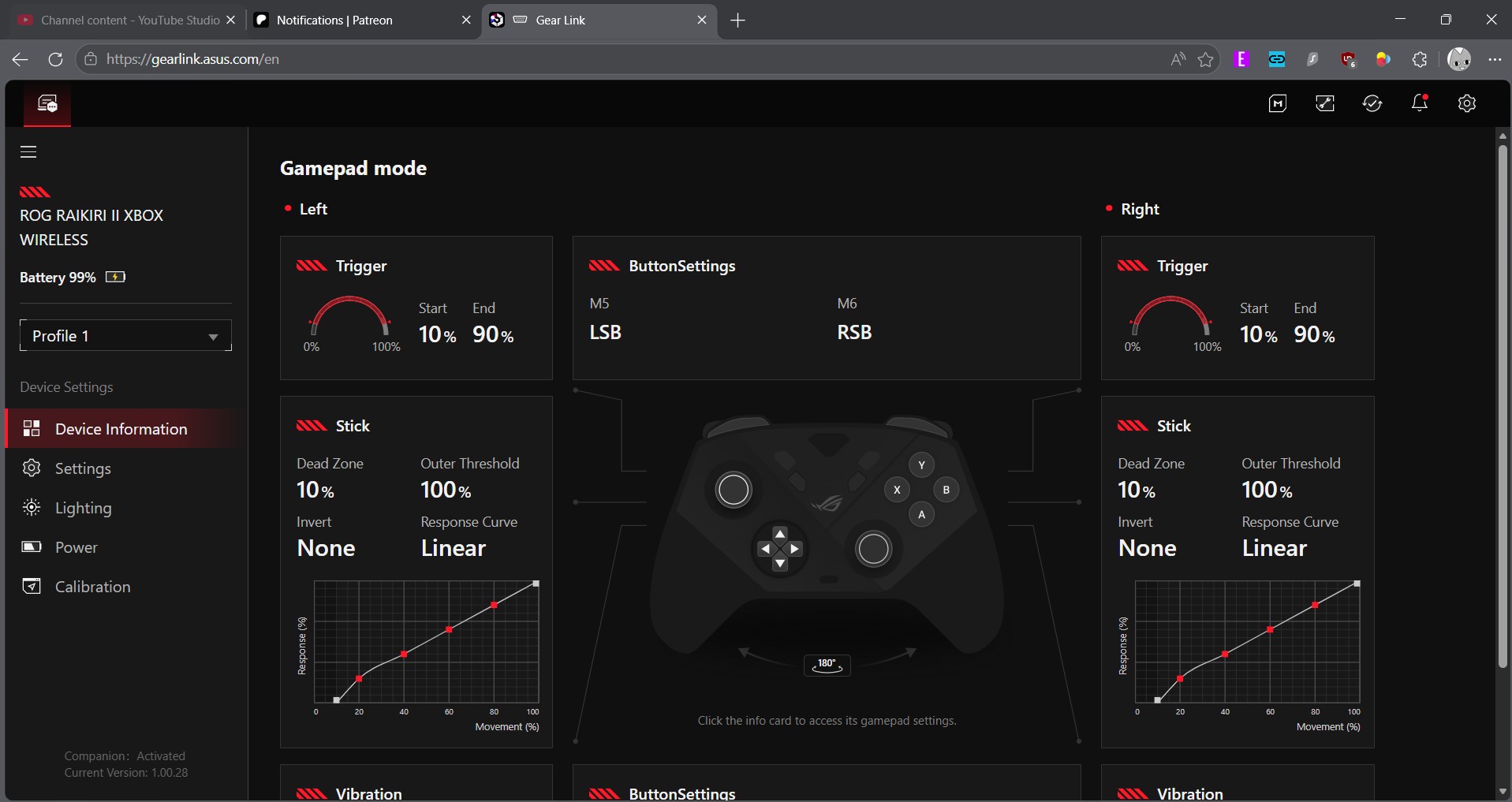This screenshot has width=1512, height=802.
Task: Go back to the previous page
Action: point(21,59)
